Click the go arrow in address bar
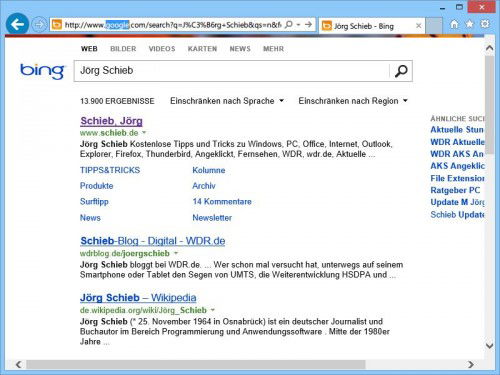Image resolution: width=500 pixels, height=375 pixels. [x=308, y=24]
